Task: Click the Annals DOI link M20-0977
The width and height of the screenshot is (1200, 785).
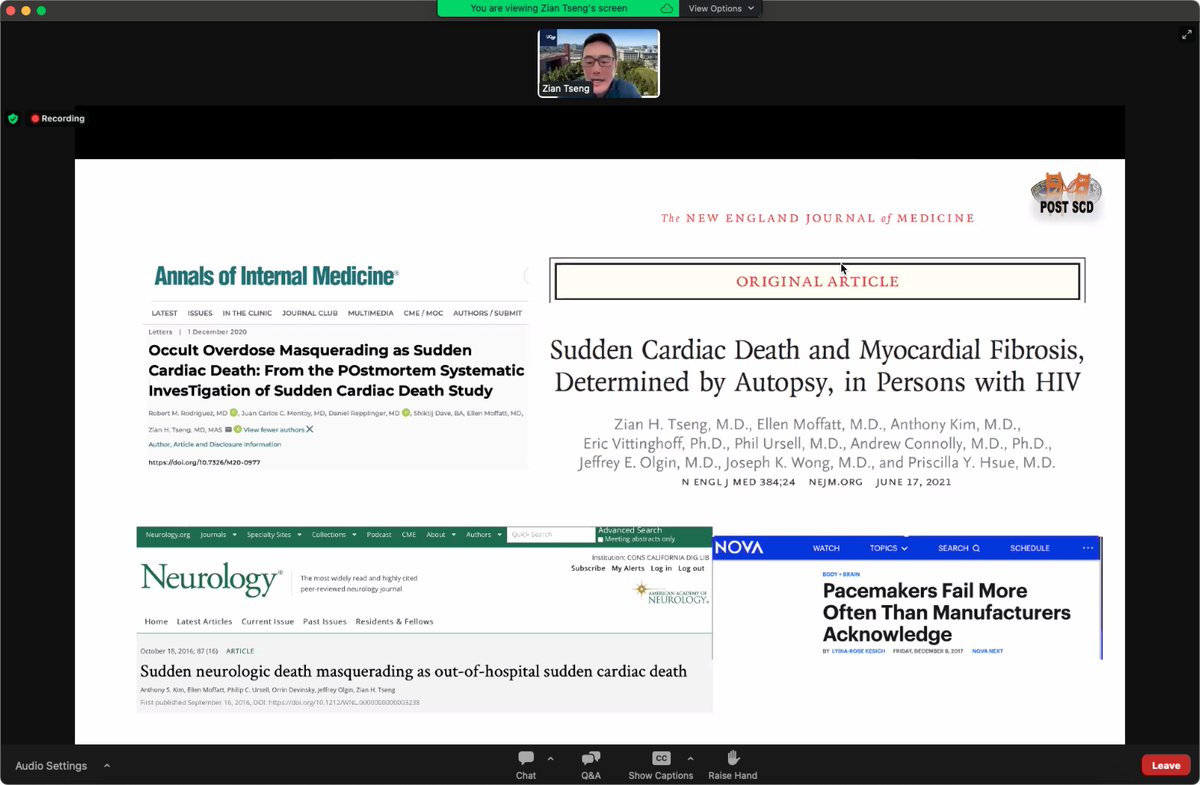Action: point(204,462)
